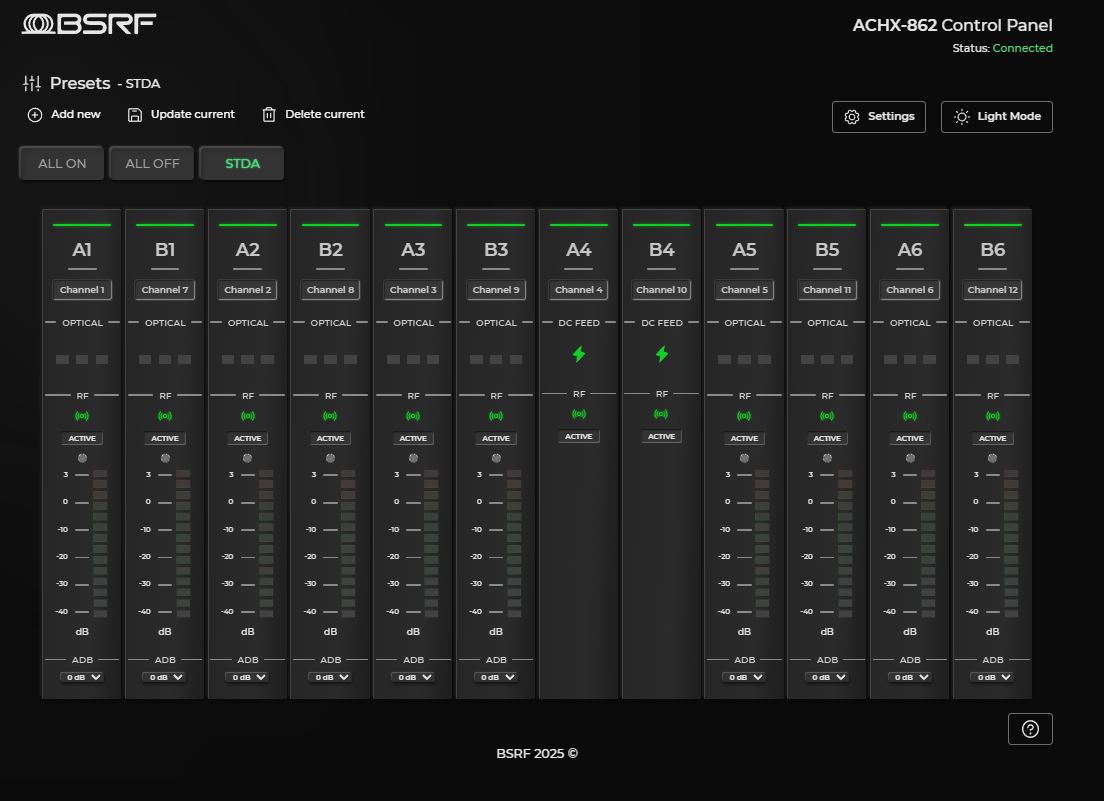This screenshot has width=1104, height=801.
Task: Select the STDA preset
Action: [x=242, y=163]
